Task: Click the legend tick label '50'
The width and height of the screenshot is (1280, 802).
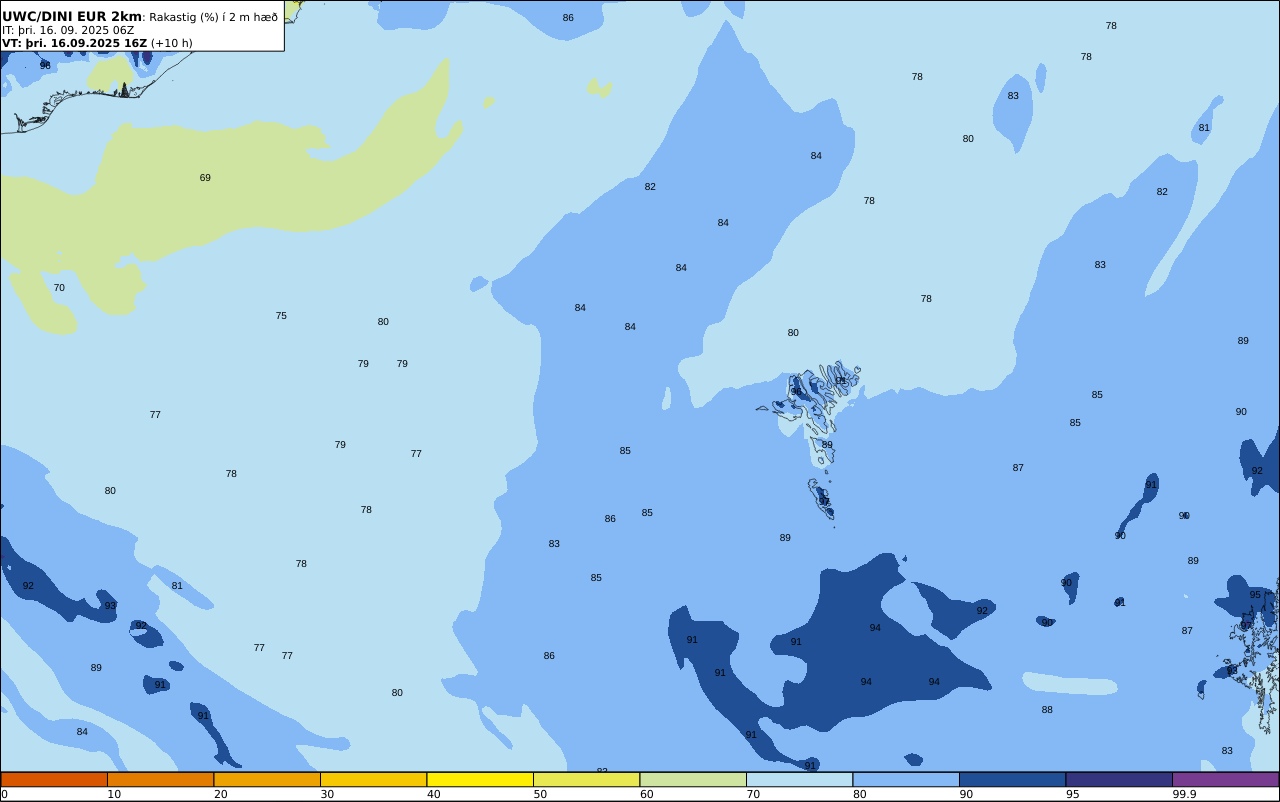Action: pos(540,794)
